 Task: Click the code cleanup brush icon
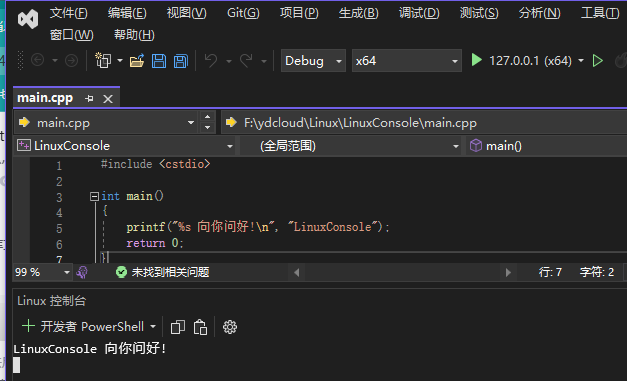(82, 272)
